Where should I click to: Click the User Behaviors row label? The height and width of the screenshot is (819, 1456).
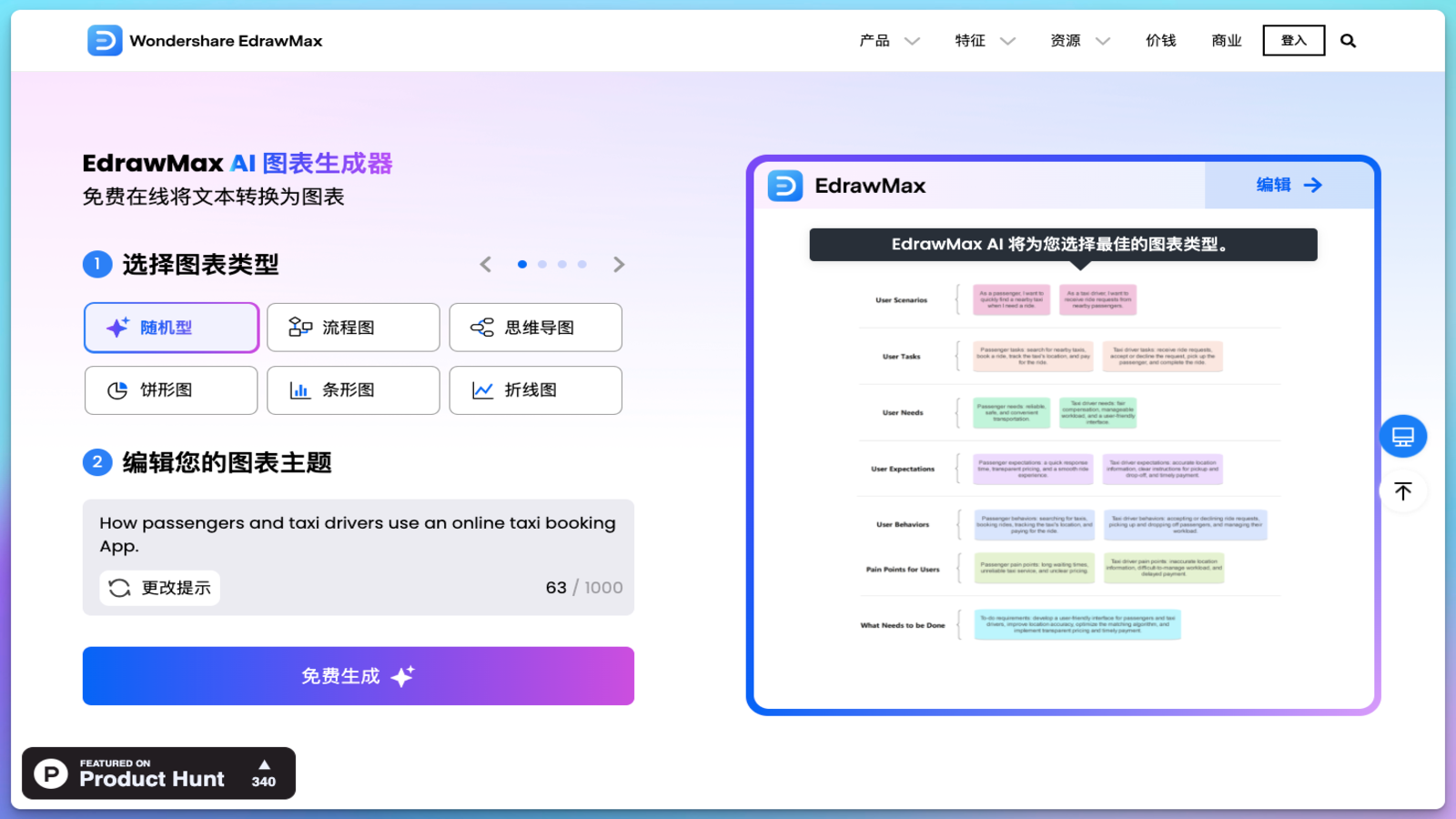click(903, 525)
